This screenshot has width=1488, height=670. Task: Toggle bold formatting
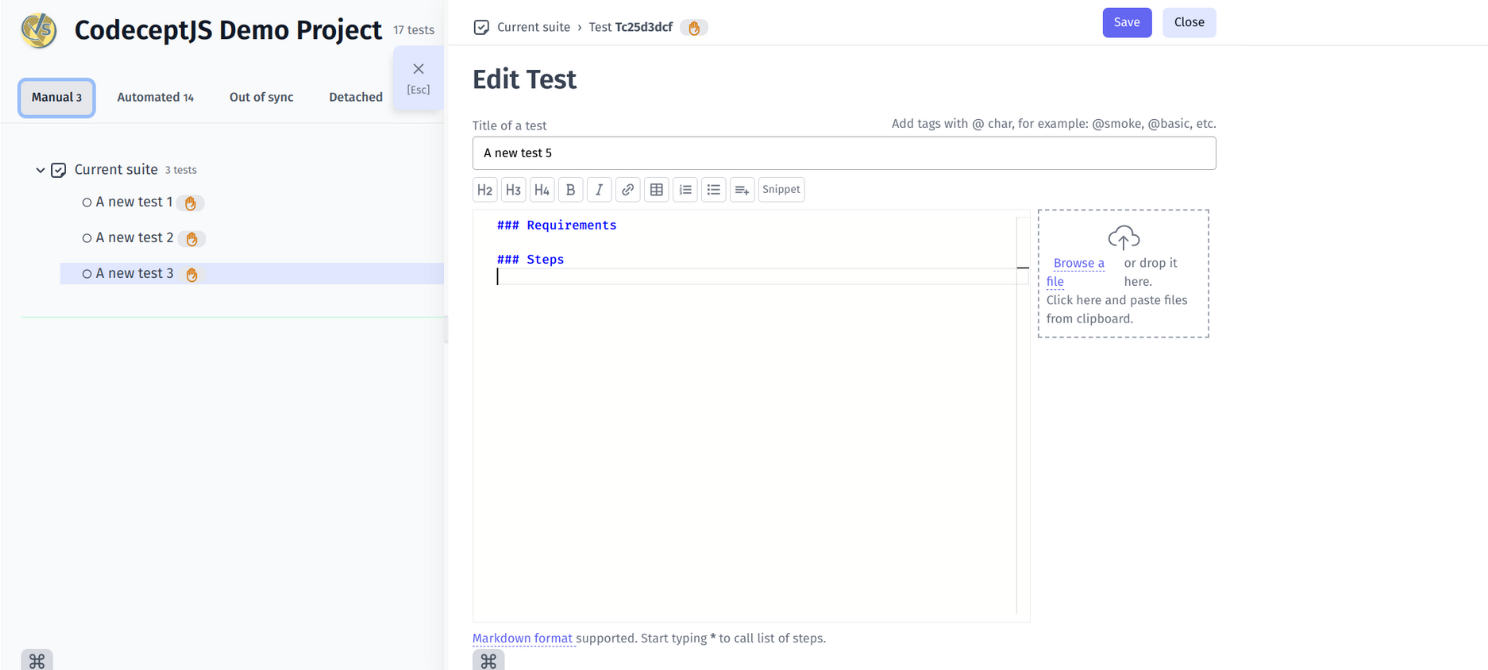pyautogui.click(x=570, y=189)
